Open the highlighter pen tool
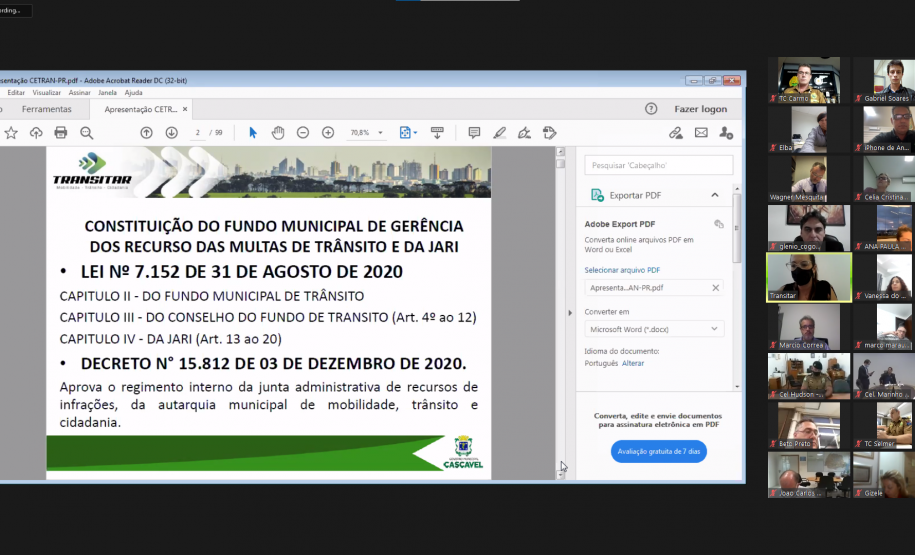Viewport: 915px width, 555px height. point(499,133)
